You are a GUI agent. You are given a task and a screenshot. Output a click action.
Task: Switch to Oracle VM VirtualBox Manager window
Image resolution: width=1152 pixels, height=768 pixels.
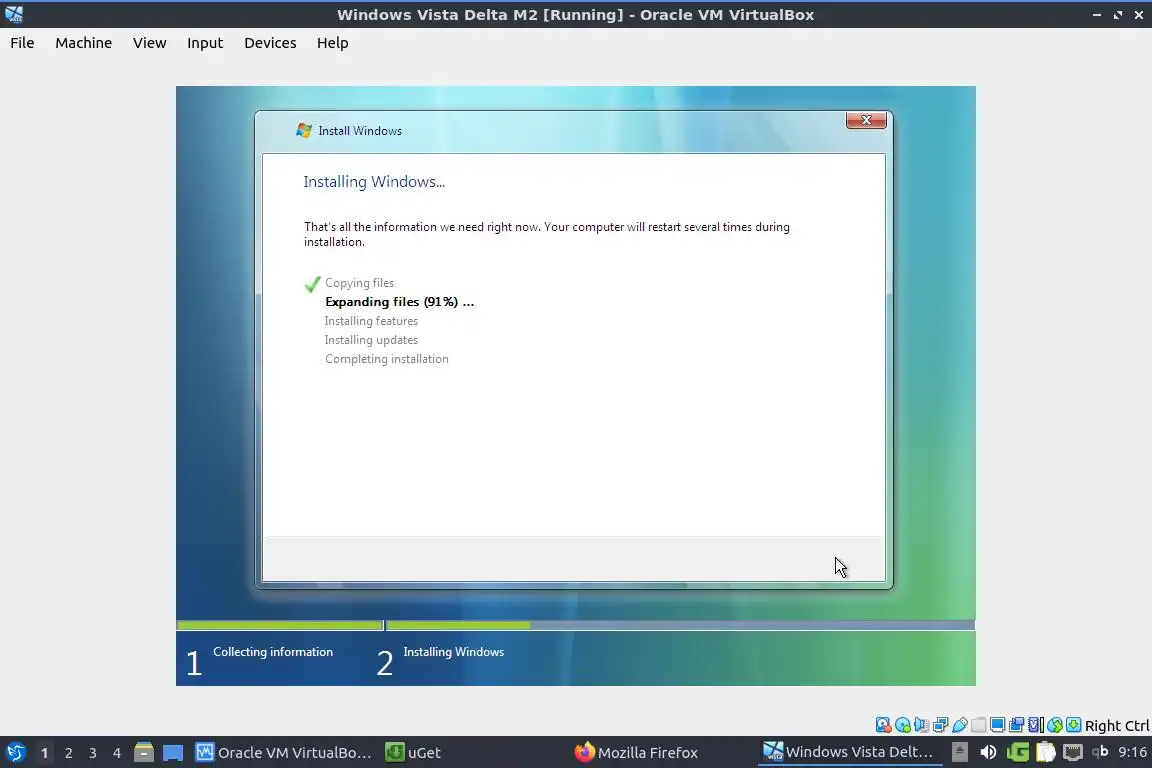[x=284, y=753]
